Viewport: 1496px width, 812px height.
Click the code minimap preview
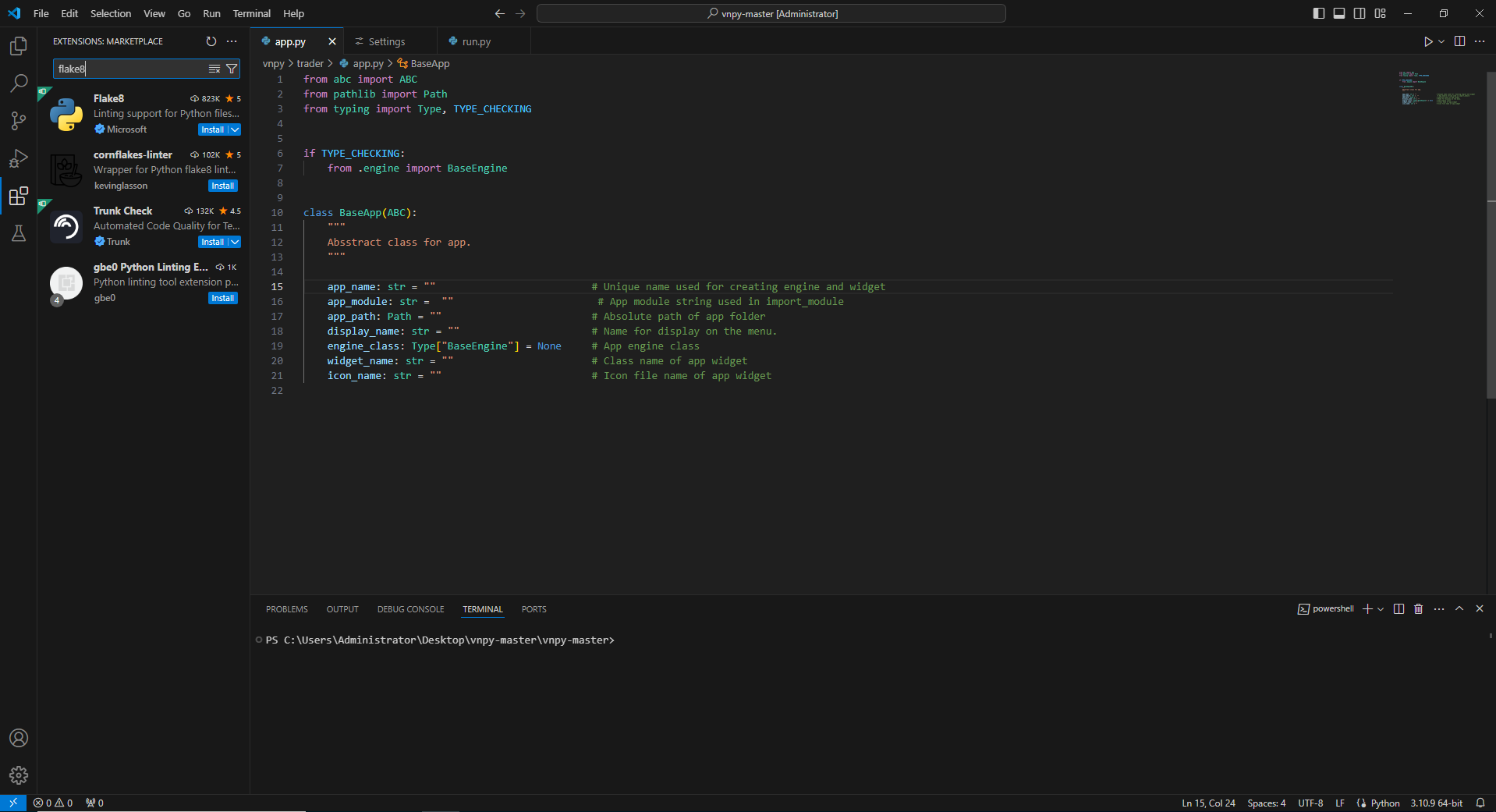[1438, 88]
